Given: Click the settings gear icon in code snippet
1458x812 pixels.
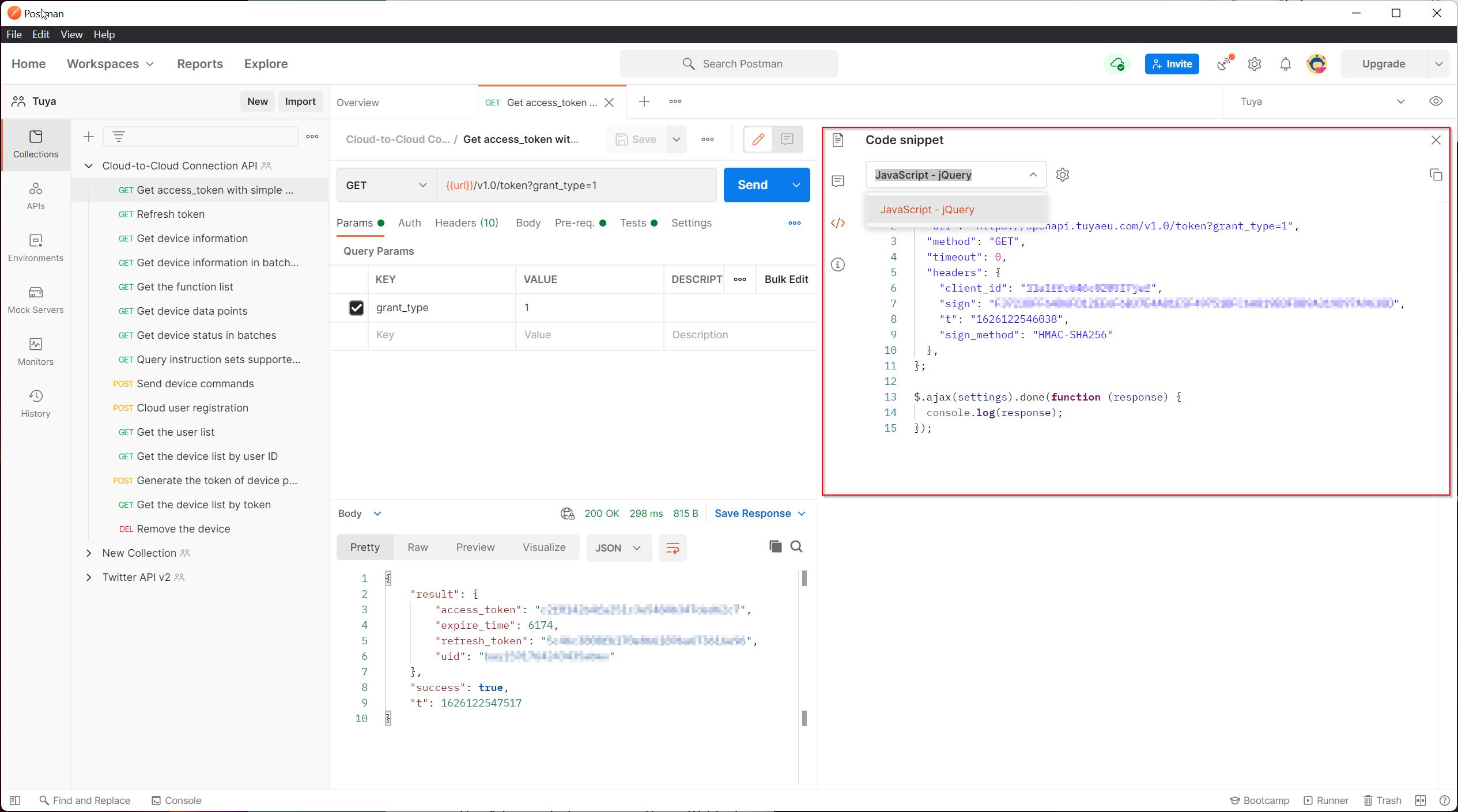Looking at the screenshot, I should [x=1062, y=175].
